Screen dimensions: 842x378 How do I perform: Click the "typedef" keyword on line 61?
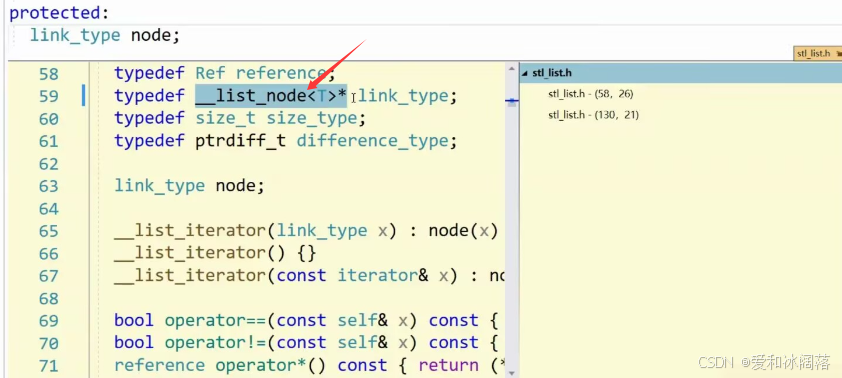(x=149, y=141)
